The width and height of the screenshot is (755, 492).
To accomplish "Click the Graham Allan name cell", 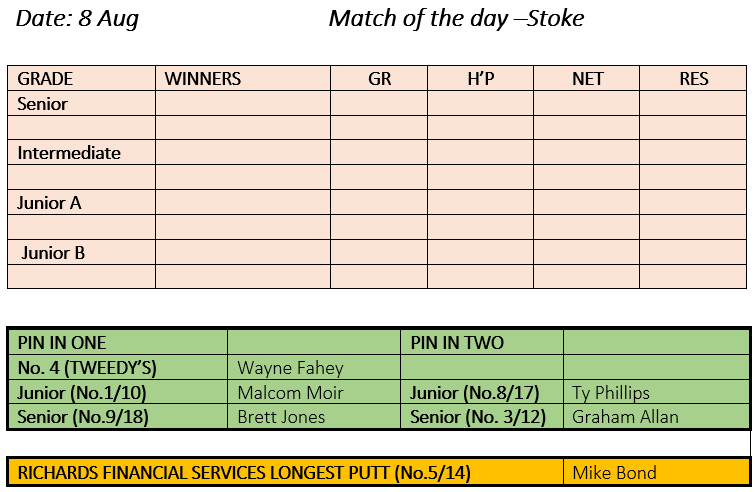I will [657, 416].
